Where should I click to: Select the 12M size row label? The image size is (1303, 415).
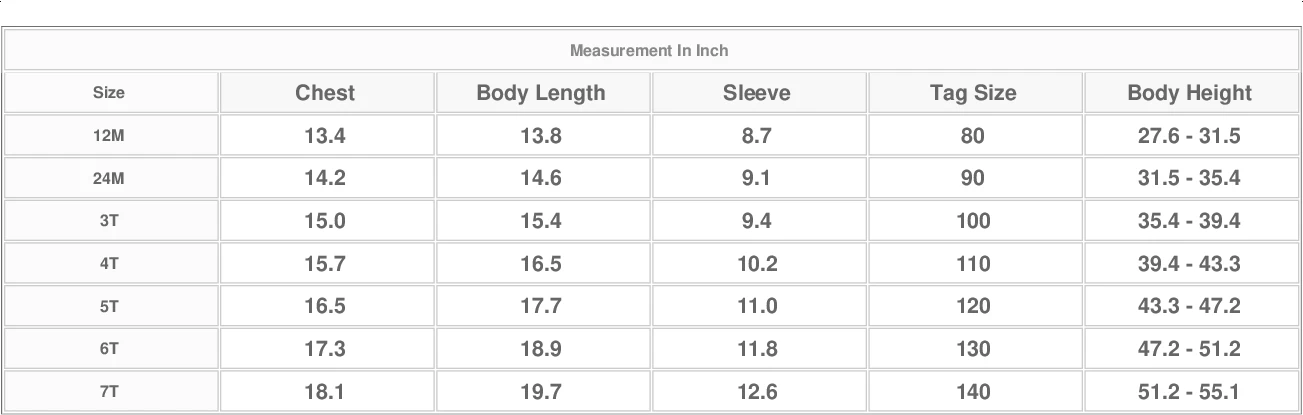point(109,136)
